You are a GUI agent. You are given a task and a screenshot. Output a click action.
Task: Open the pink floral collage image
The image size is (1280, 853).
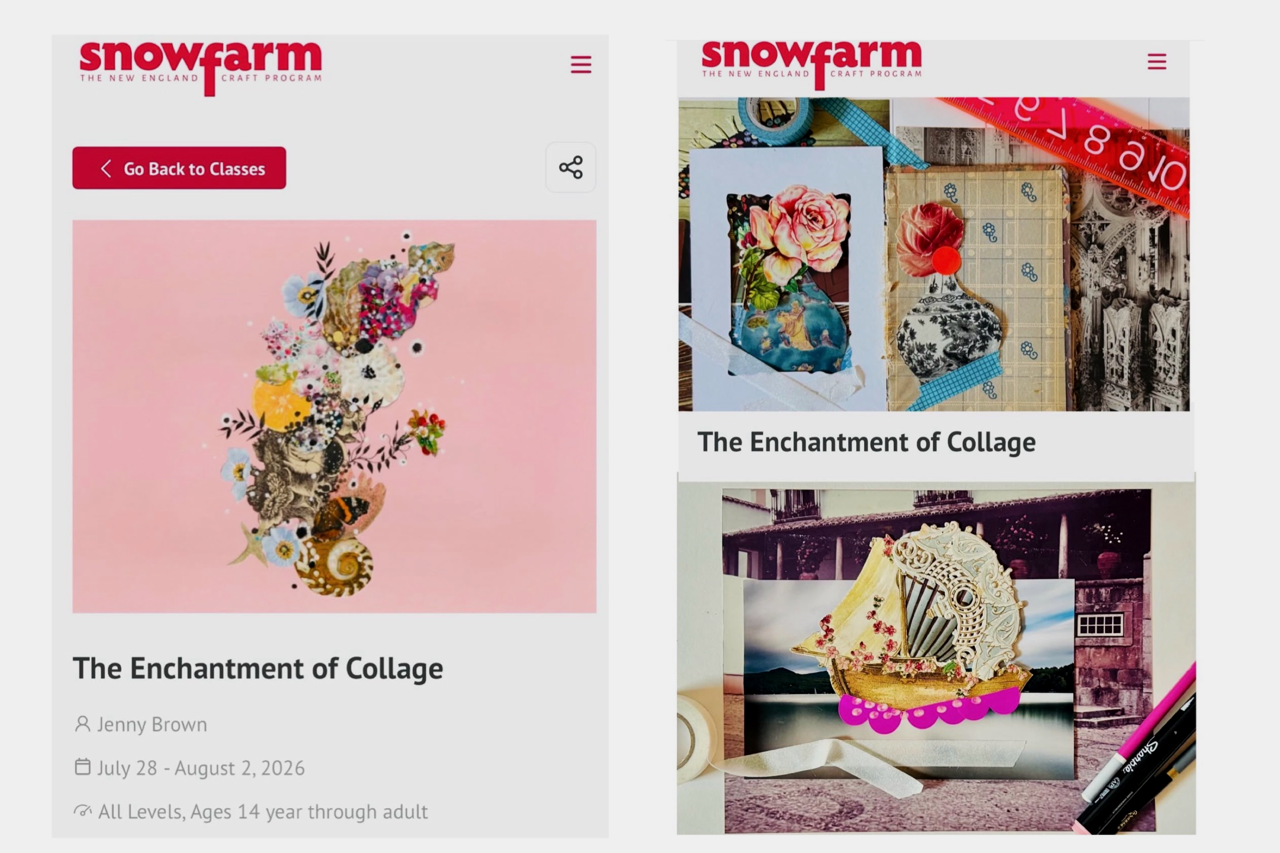tap(334, 416)
